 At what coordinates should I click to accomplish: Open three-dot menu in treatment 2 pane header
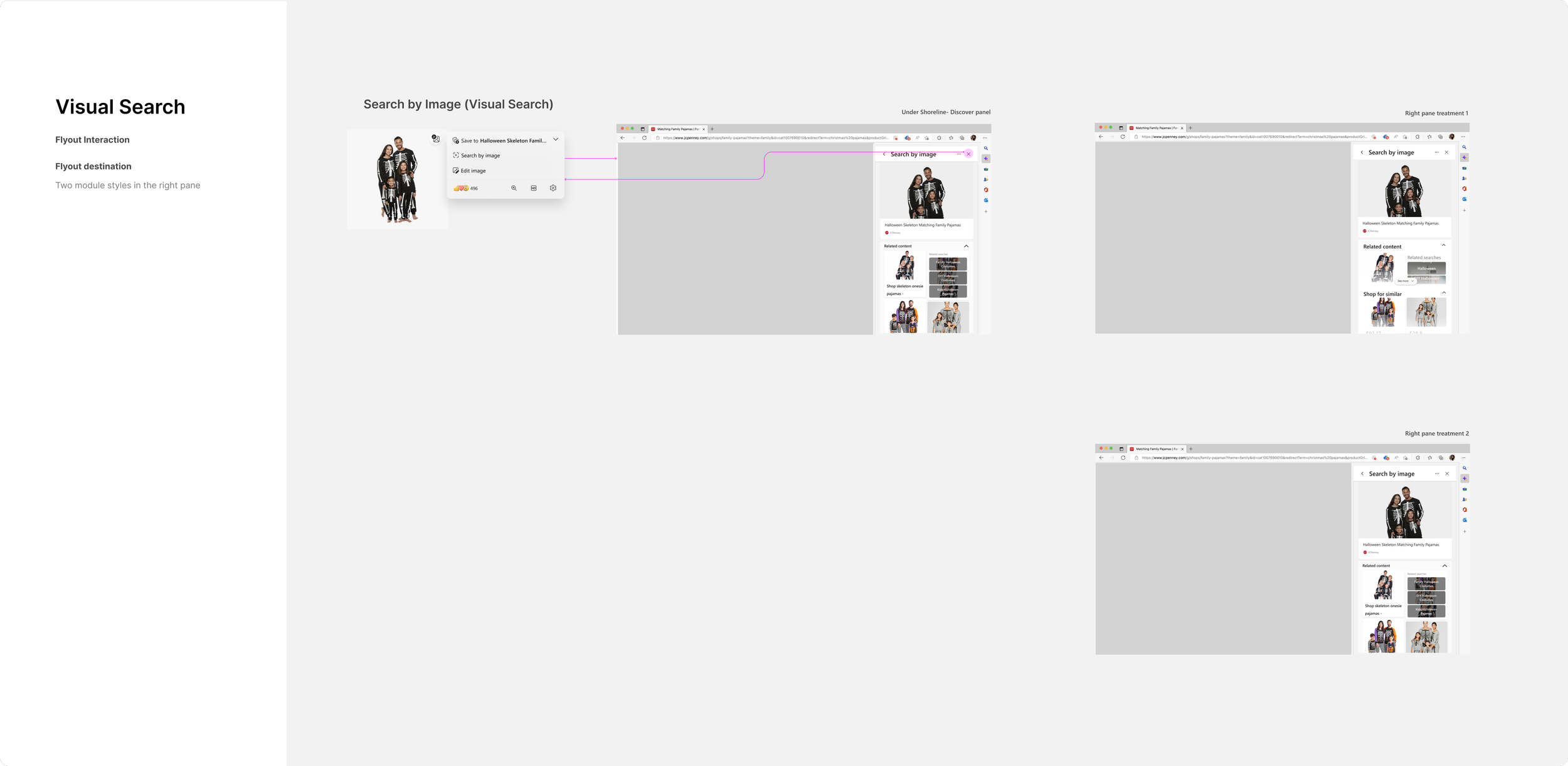pyautogui.click(x=1437, y=474)
